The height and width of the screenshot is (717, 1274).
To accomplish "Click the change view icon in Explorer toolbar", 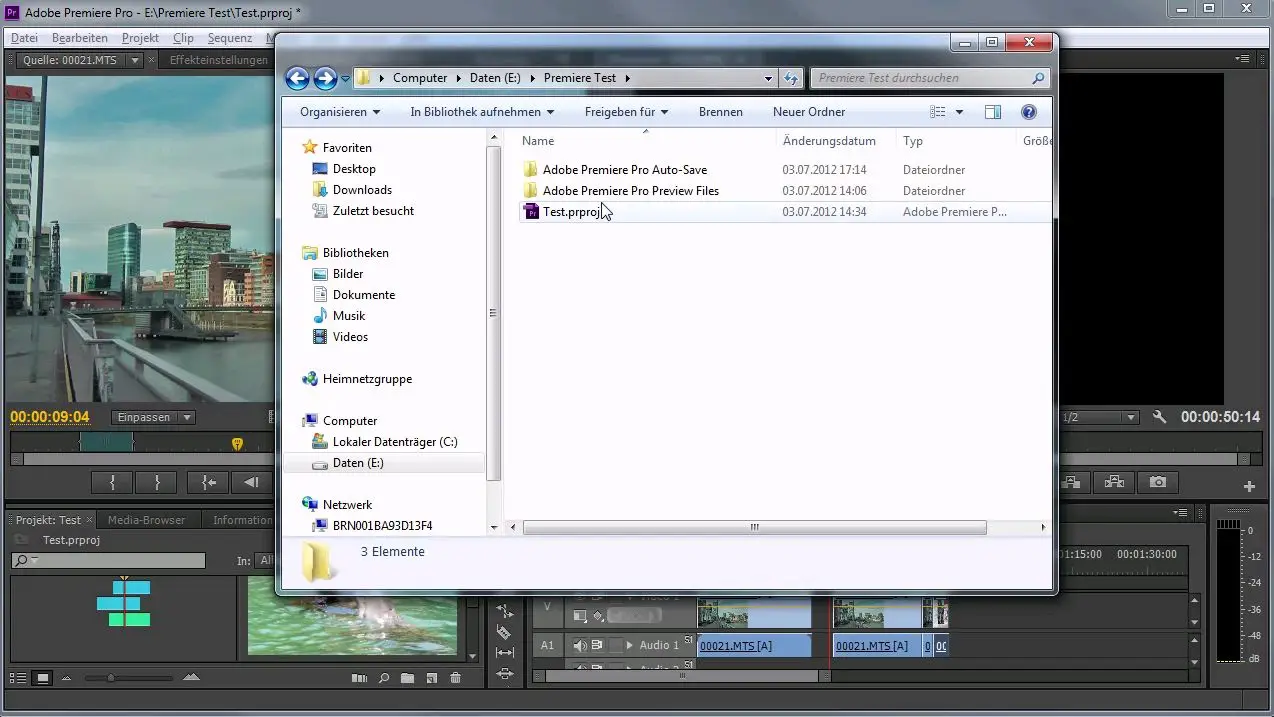I will pyautogui.click(x=937, y=112).
